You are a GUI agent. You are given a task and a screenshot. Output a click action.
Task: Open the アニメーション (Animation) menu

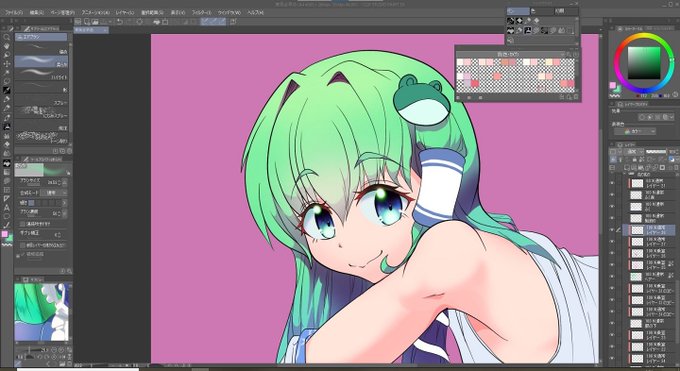click(x=95, y=13)
